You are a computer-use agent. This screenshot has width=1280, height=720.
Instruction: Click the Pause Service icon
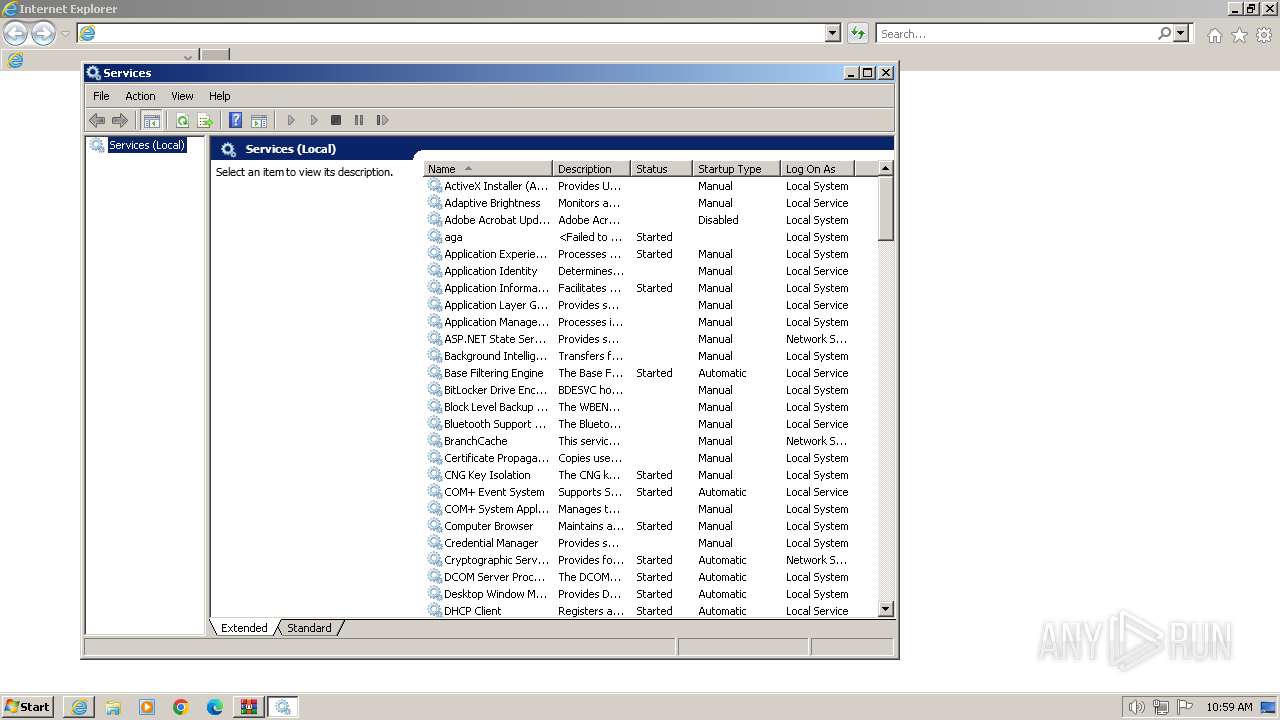click(x=359, y=120)
